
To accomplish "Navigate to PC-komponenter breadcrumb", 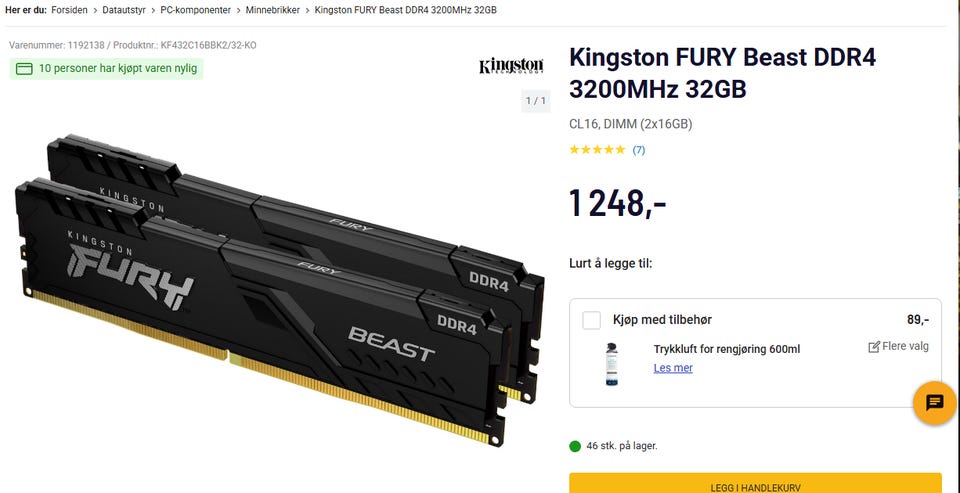I will coord(196,10).
